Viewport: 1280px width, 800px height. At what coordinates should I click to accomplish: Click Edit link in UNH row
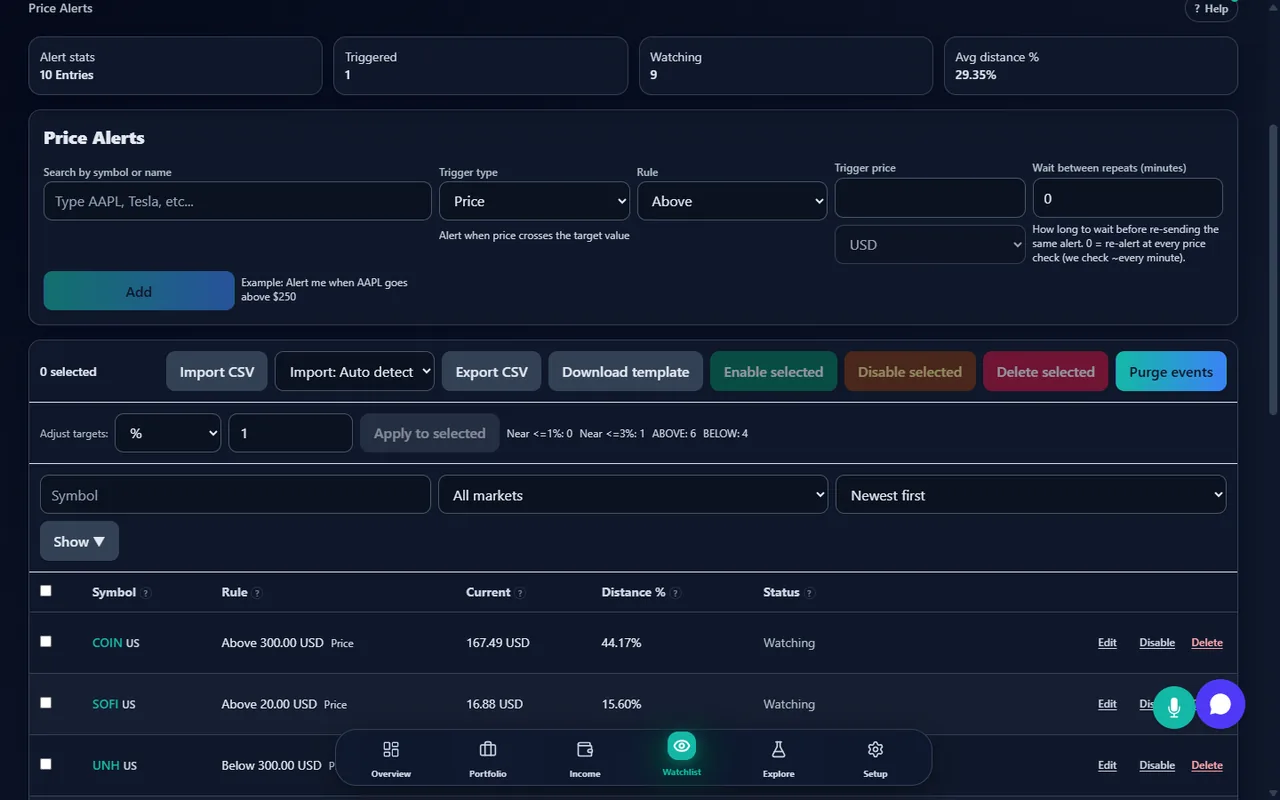(1107, 765)
